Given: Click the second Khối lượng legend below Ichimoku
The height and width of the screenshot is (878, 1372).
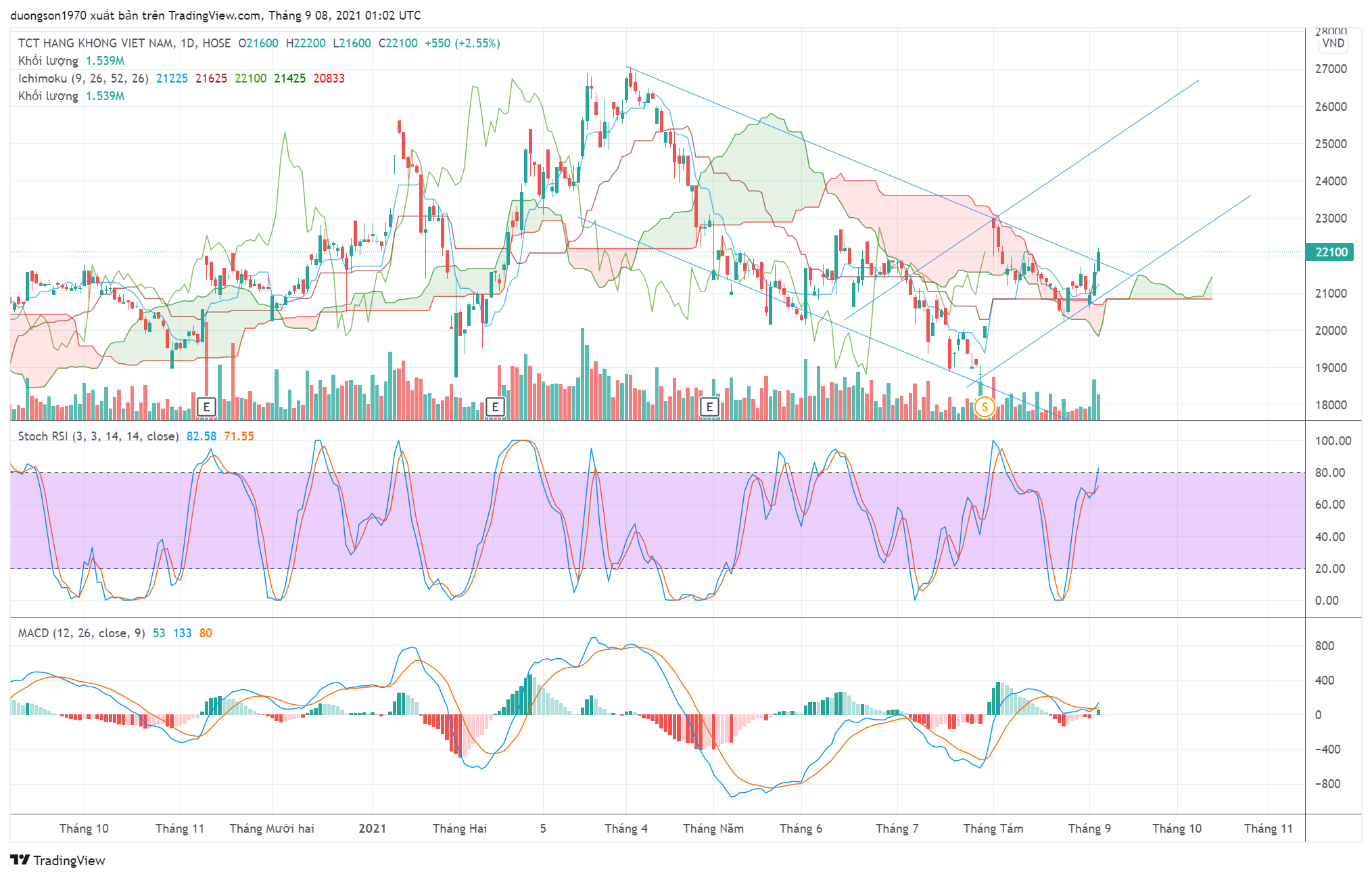Looking at the screenshot, I should 71,96.
